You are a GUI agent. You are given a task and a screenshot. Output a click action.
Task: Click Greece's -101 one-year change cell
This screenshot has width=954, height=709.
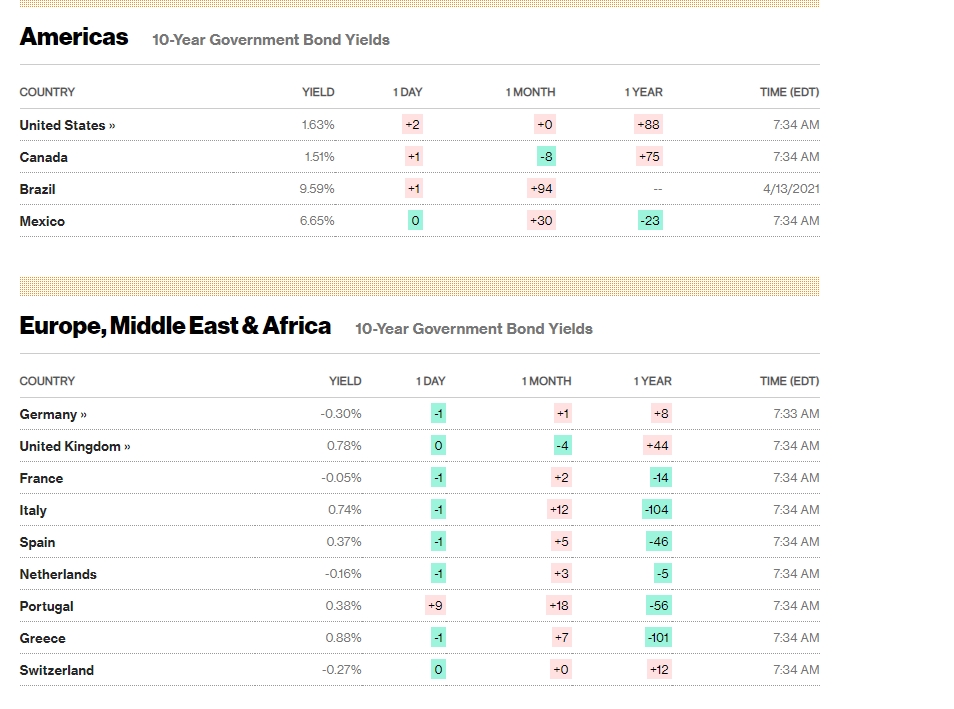point(657,638)
